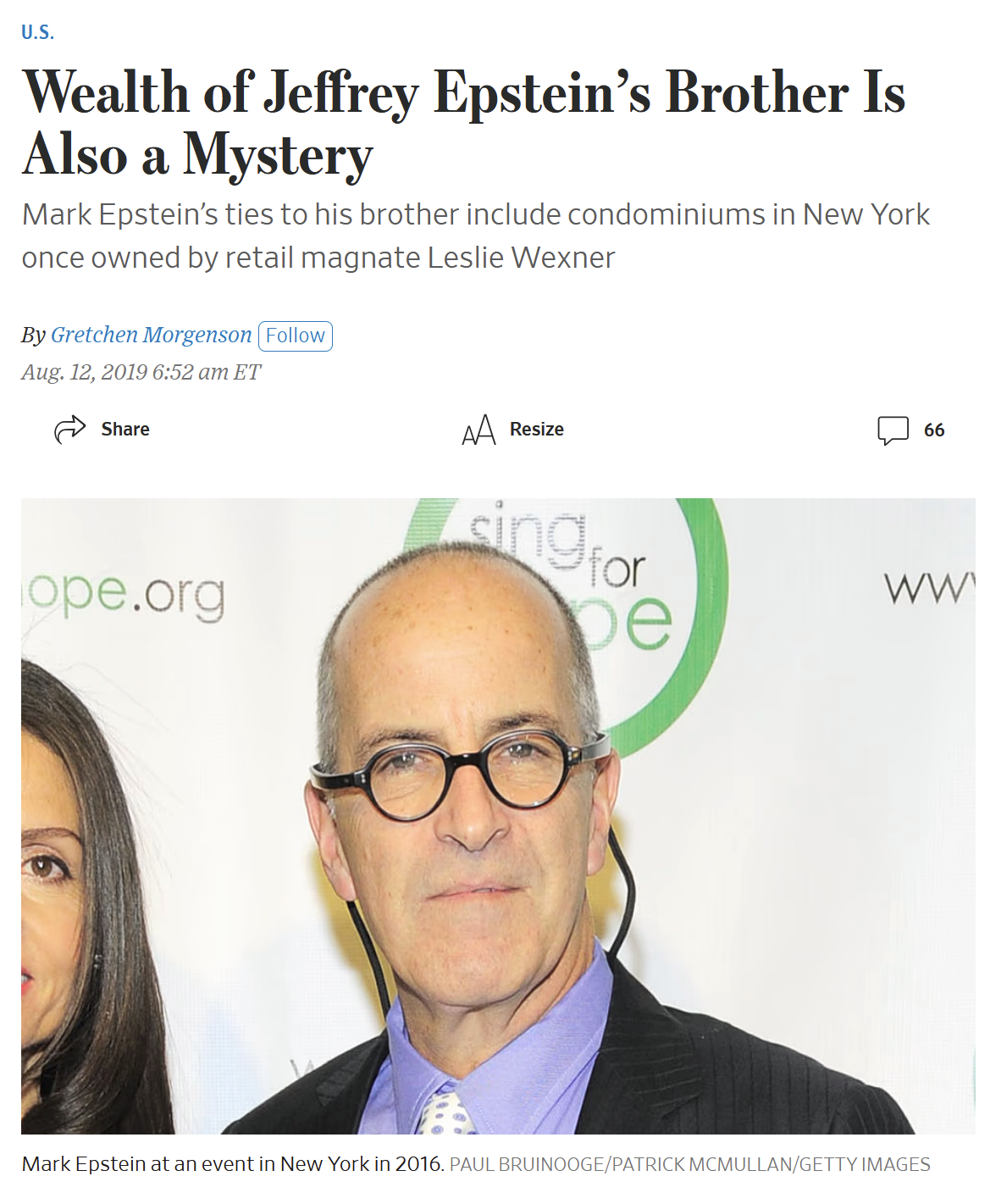
Task: Click the Paul Bruinooge Getty Images credit
Action: click(689, 1164)
